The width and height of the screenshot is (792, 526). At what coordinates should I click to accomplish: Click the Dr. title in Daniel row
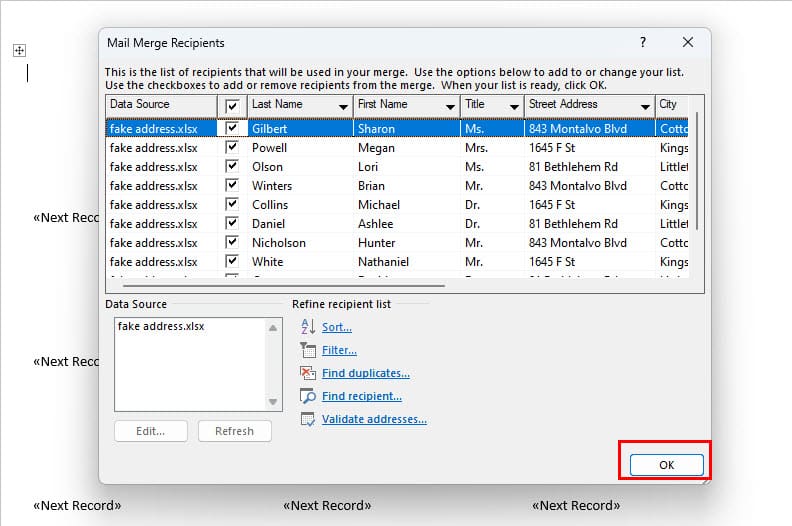(492, 224)
